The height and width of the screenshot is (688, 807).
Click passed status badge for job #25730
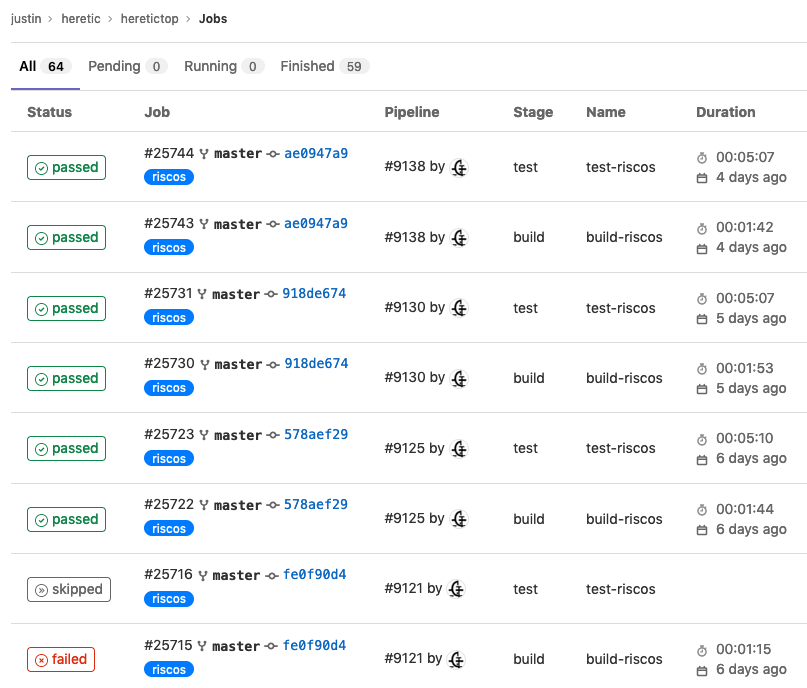pyautogui.click(x=68, y=379)
